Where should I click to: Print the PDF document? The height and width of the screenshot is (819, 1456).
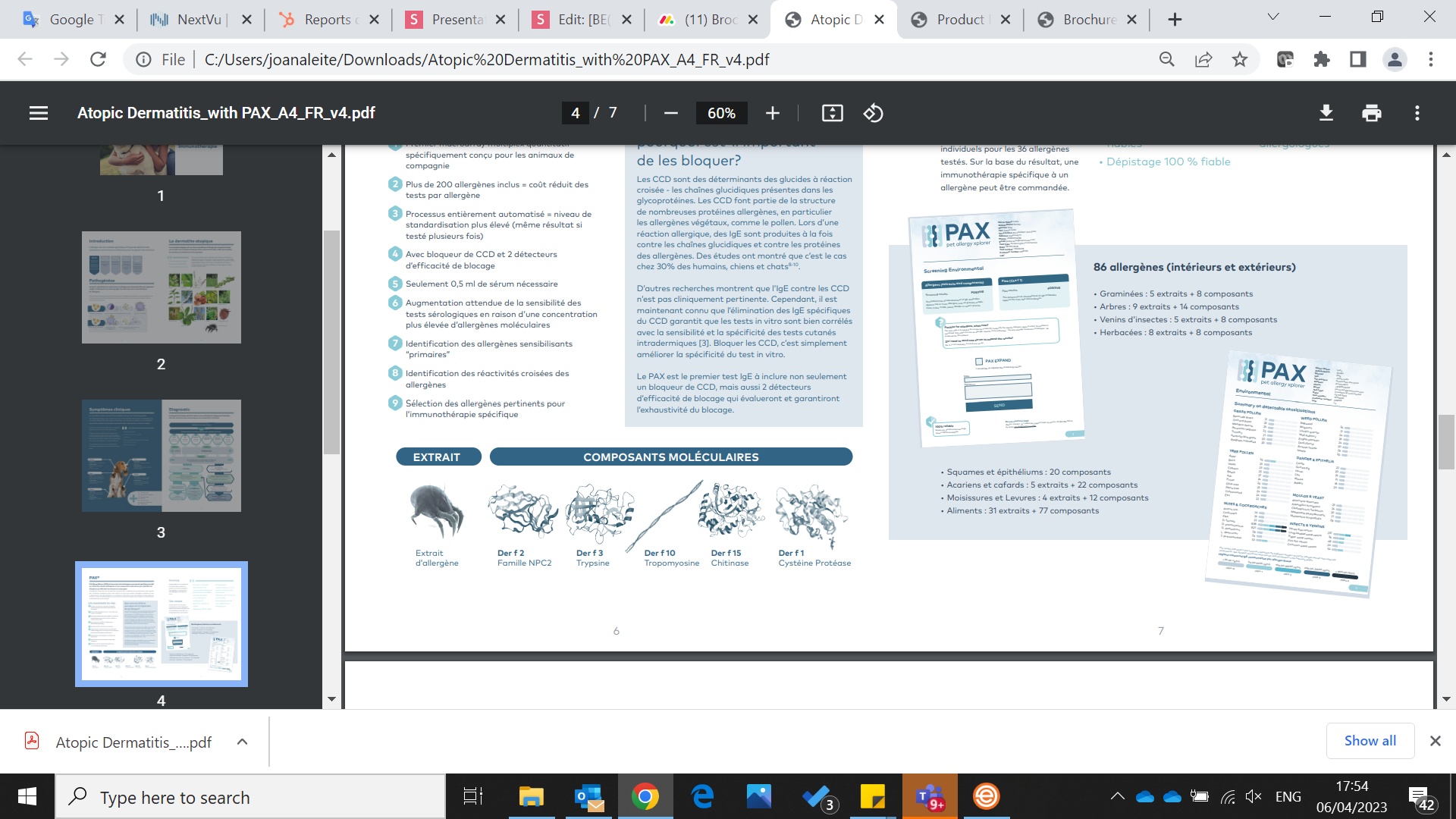tap(1371, 113)
